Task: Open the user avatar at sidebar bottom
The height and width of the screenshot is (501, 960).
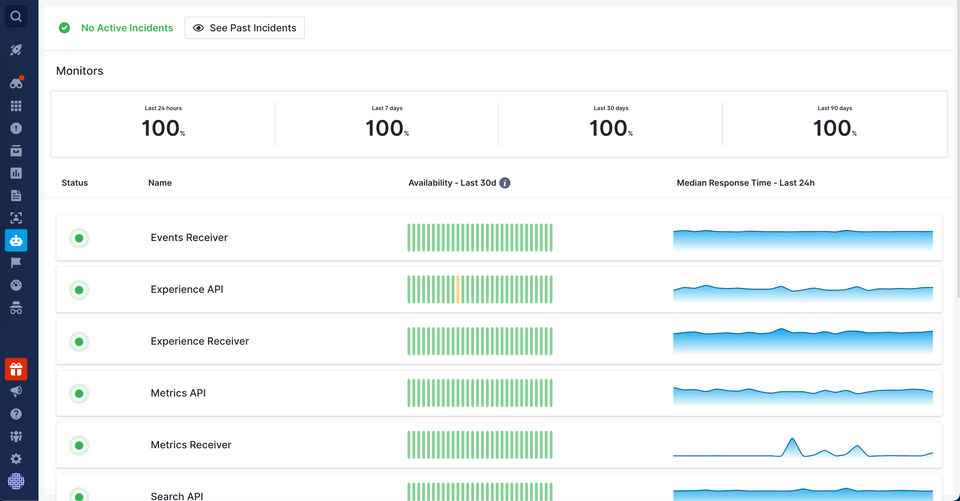Action: [x=16, y=482]
